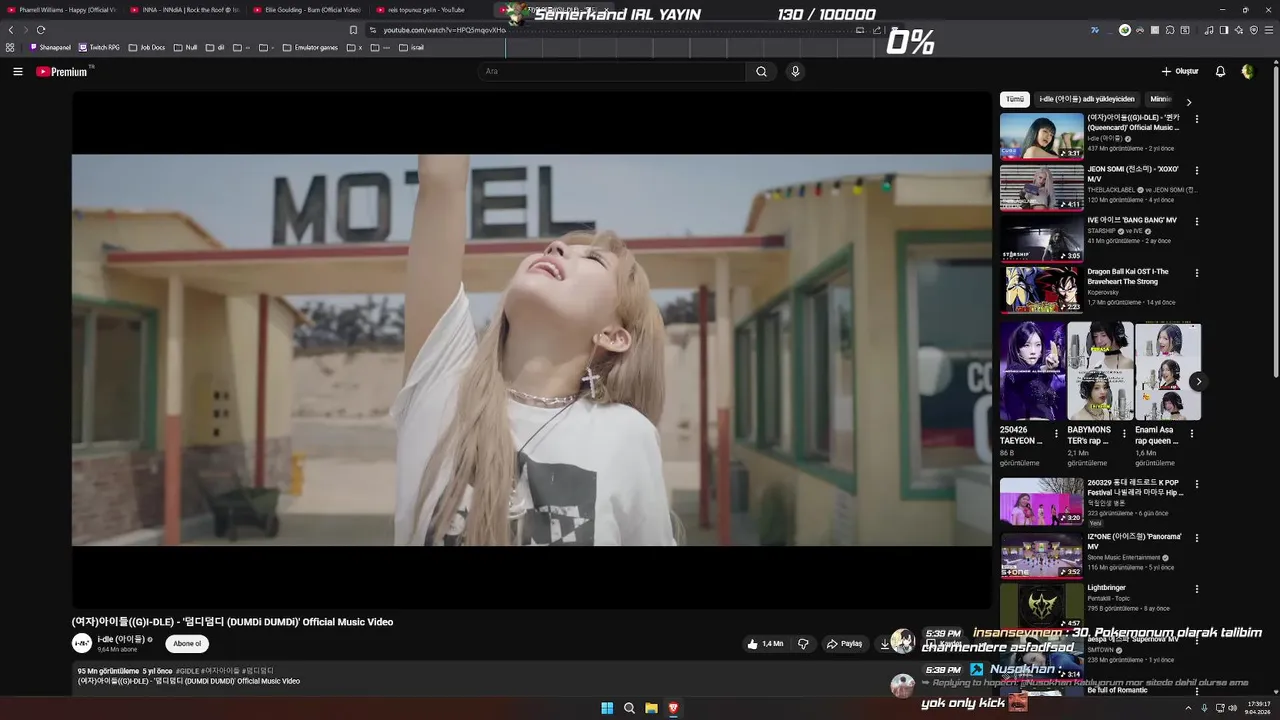Open the 250426 TAEYEON short thumbnail

tap(1032, 371)
